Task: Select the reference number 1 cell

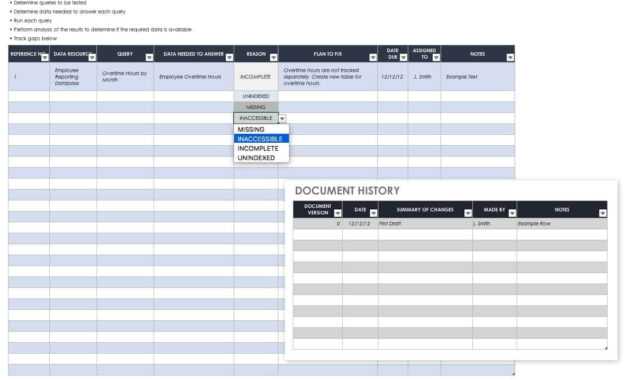Action: 29,77
